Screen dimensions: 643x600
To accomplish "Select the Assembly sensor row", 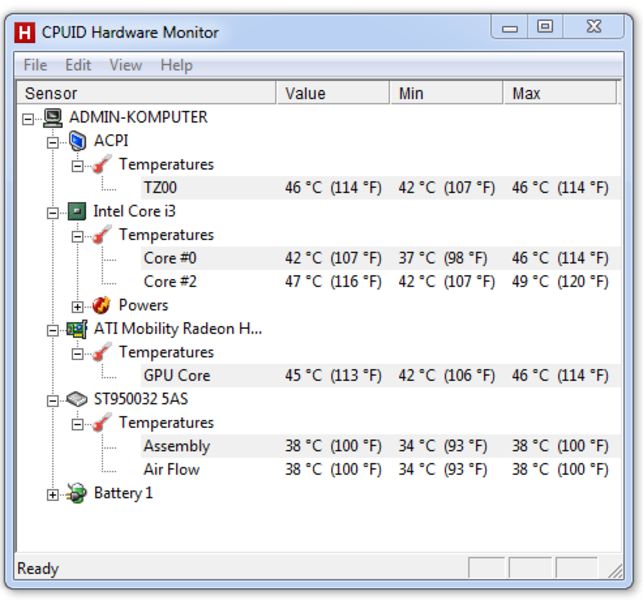I will 381,446.
